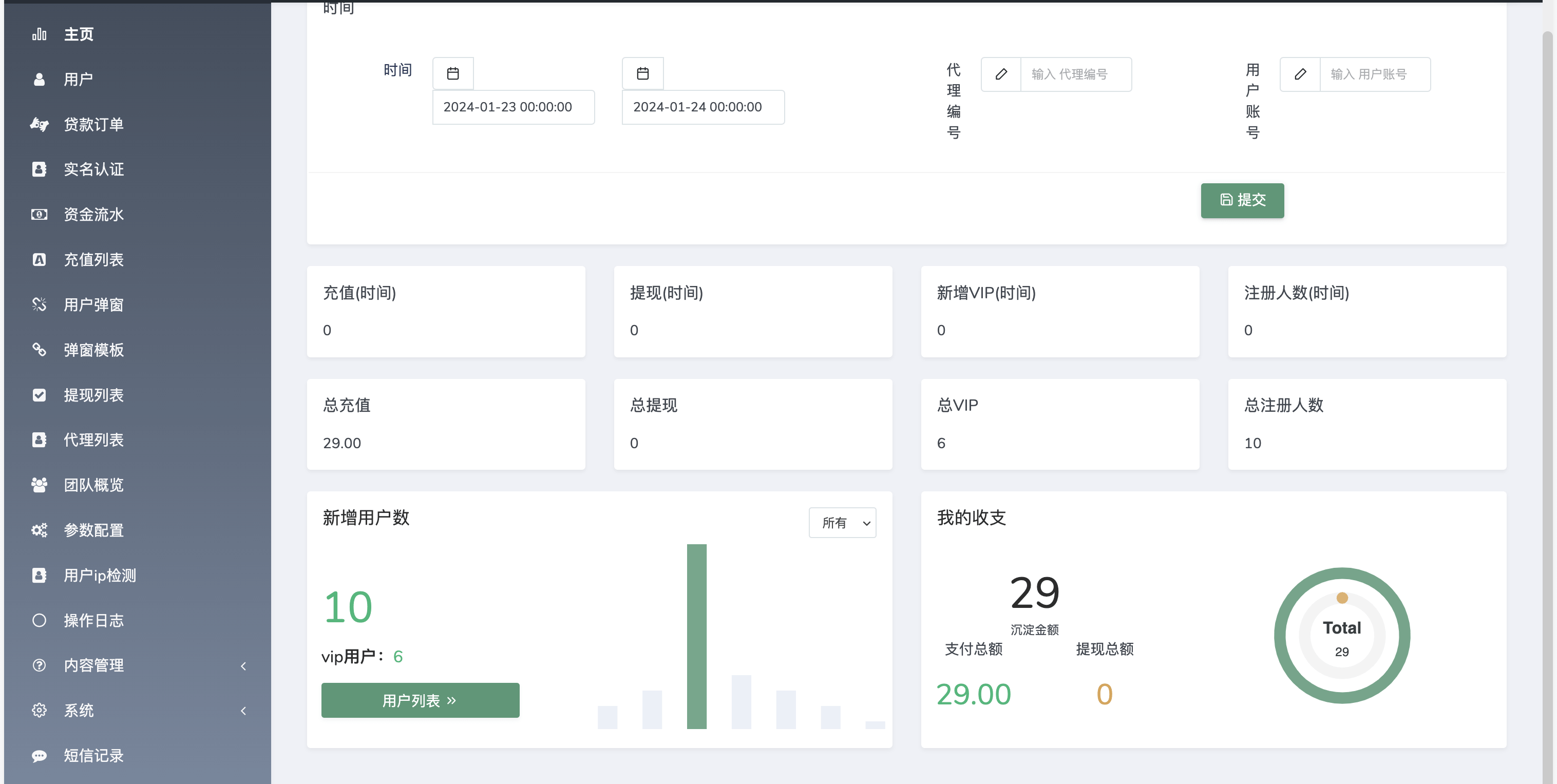The width and height of the screenshot is (1557, 784).
Task: Click the fund flow money icon
Action: [x=40, y=215]
